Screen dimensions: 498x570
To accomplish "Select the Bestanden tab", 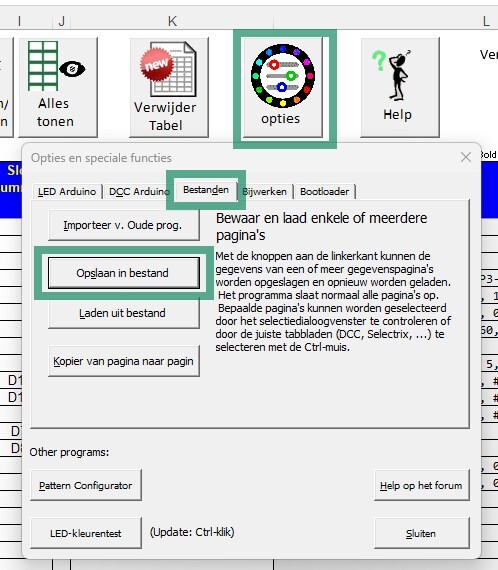I will 206,190.
